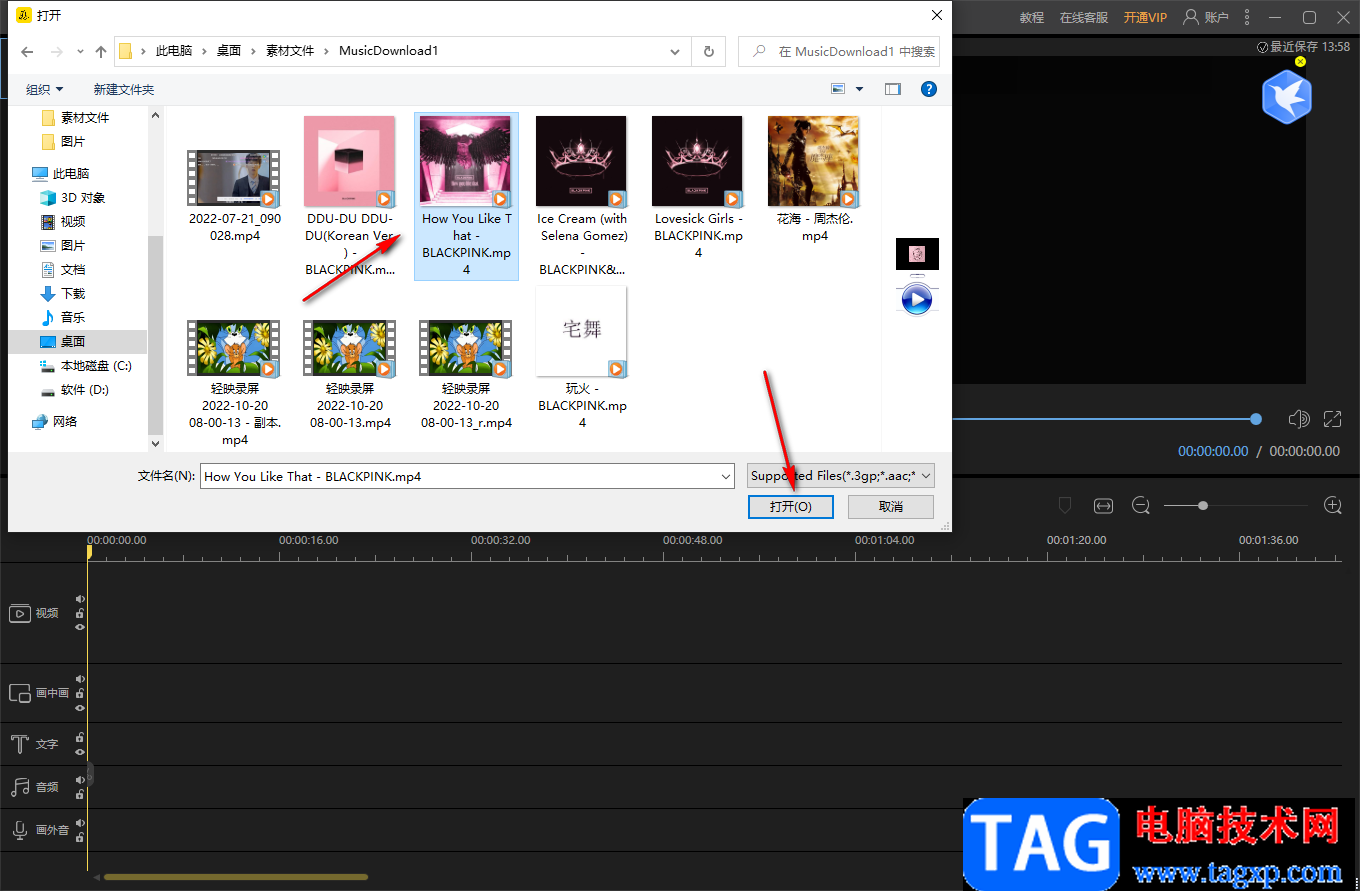Image resolution: width=1360 pixels, height=891 pixels.
Task: Click 桌面 in the address bar path
Action: (229, 51)
